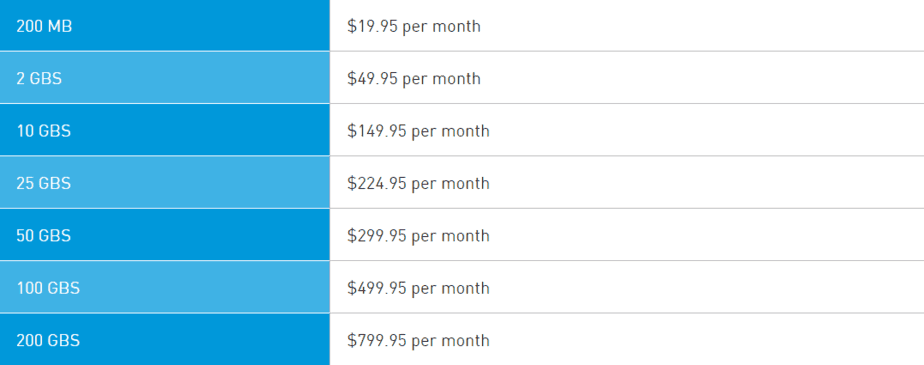This screenshot has height=365, width=924.
Task: Click "per month" text in 200 MB row
Action: tap(441, 27)
